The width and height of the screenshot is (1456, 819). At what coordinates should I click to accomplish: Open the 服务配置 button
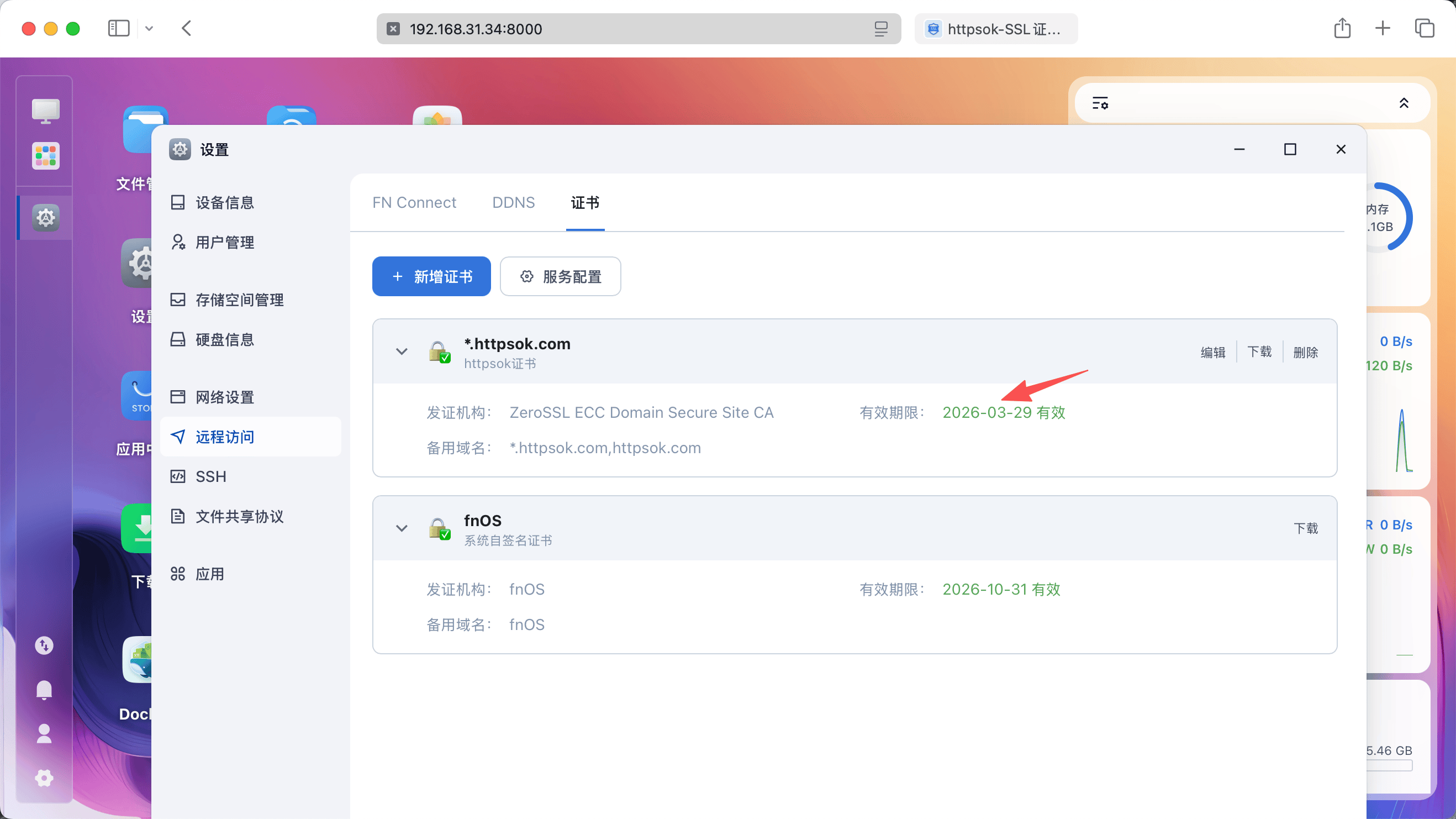coord(560,276)
